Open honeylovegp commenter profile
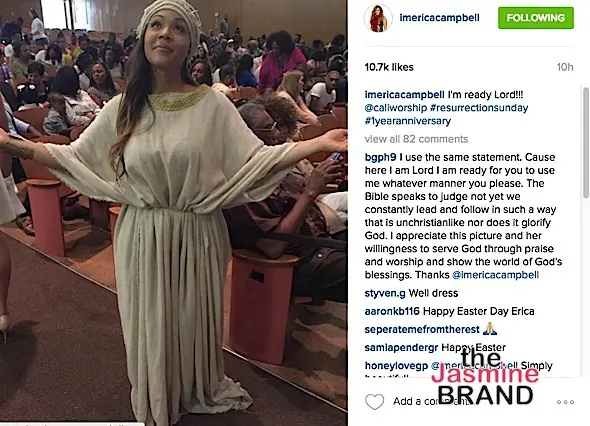The height and width of the screenshot is (426, 590). point(396,365)
